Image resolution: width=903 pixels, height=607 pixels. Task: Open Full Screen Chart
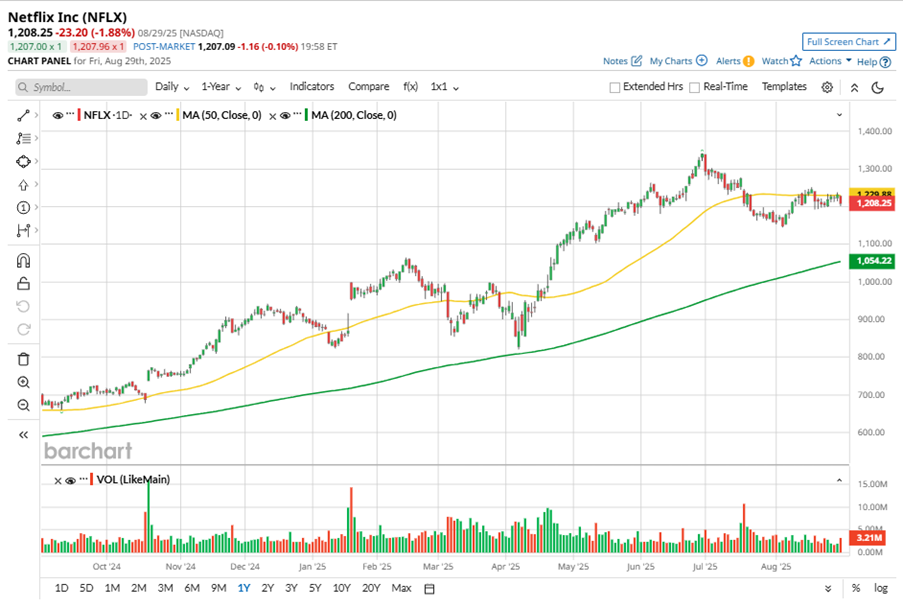coord(849,42)
